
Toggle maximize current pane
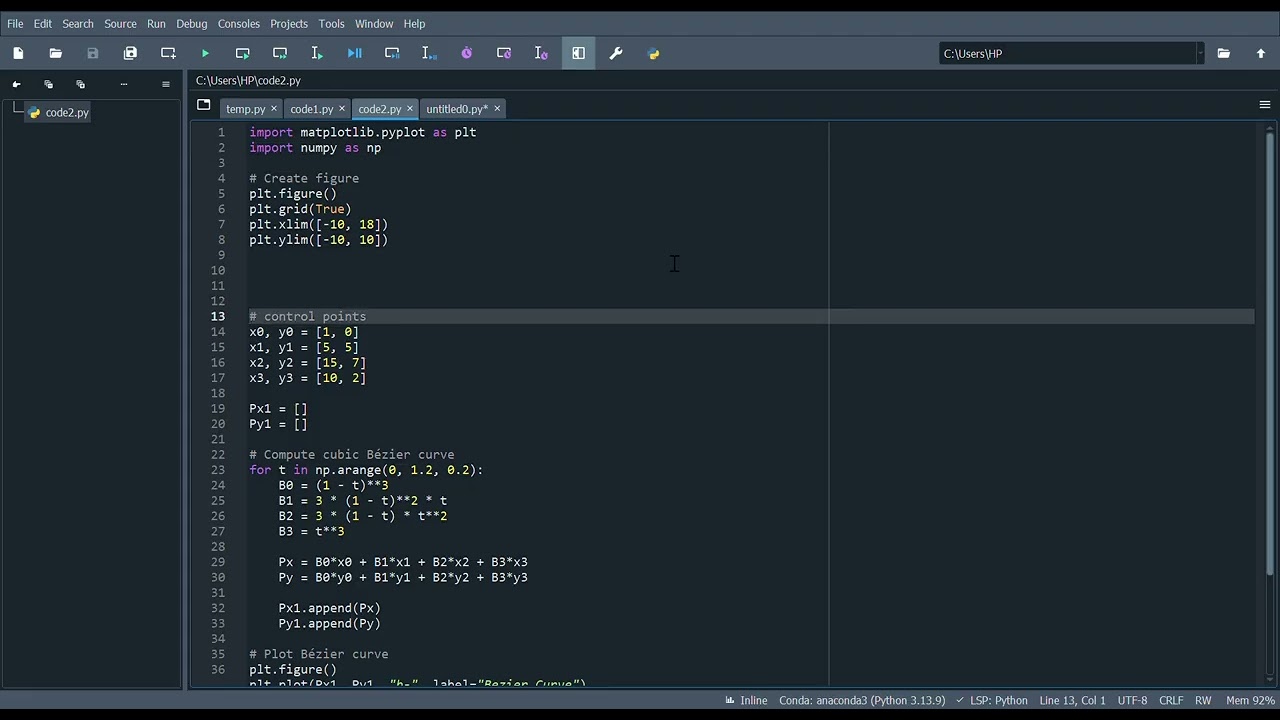coord(578,53)
